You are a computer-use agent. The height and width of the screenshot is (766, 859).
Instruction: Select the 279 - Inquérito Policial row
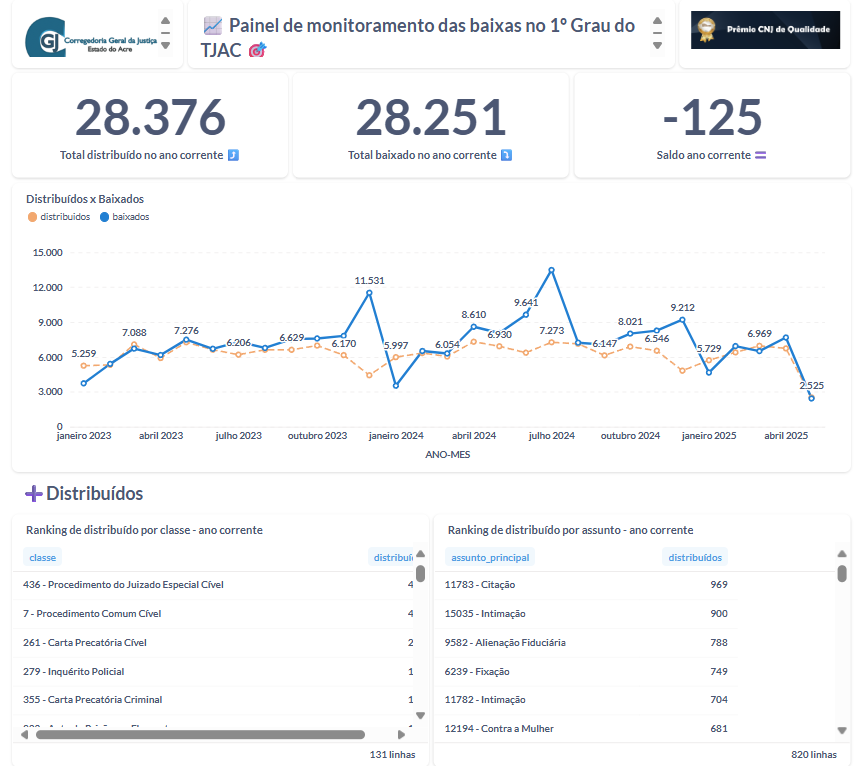click(x=73, y=671)
